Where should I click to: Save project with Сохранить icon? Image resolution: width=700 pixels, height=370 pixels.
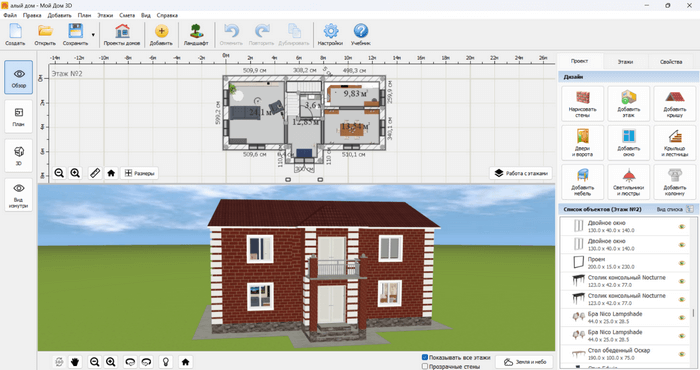click(75, 34)
